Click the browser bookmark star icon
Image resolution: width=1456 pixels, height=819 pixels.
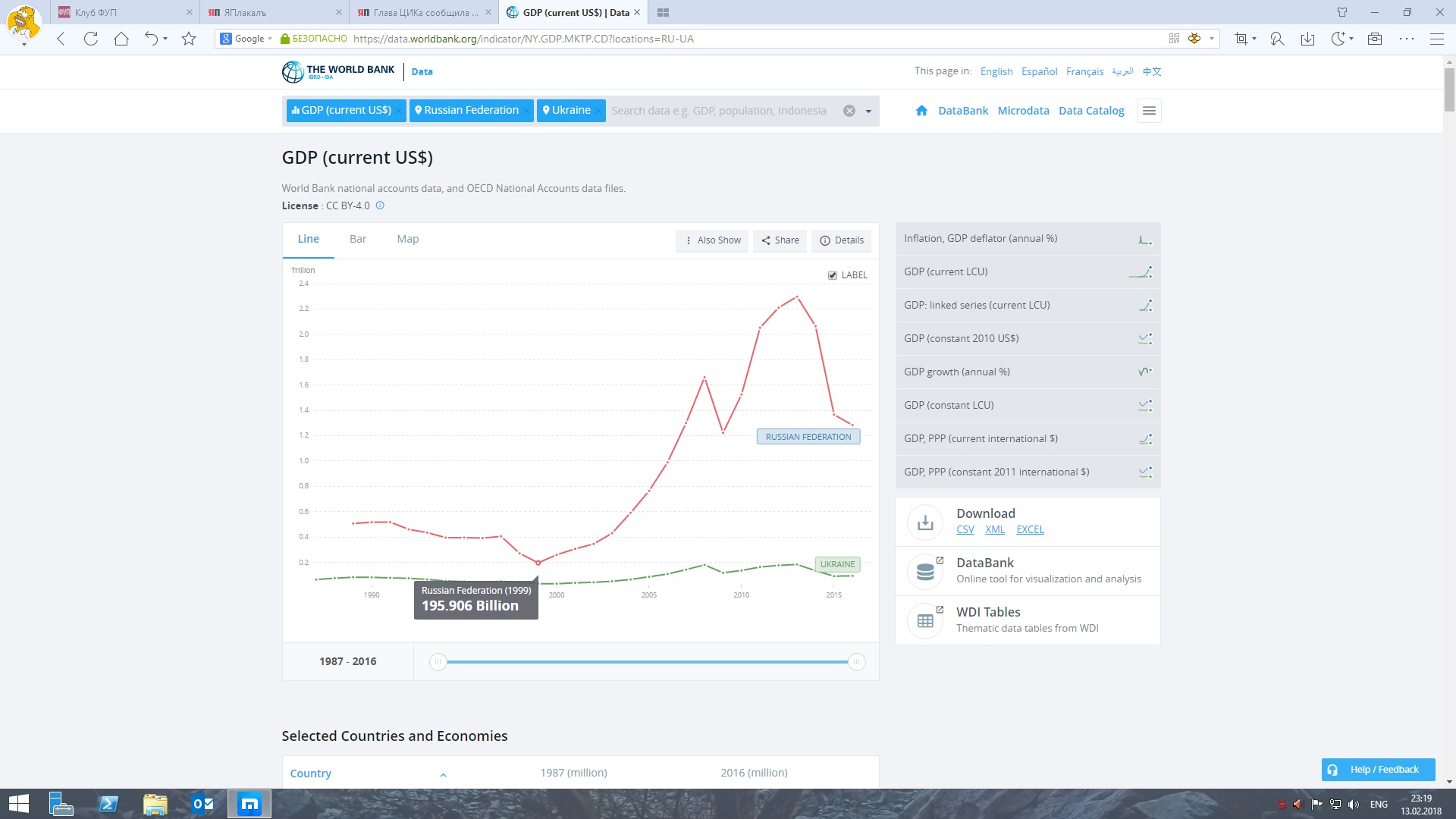[189, 39]
